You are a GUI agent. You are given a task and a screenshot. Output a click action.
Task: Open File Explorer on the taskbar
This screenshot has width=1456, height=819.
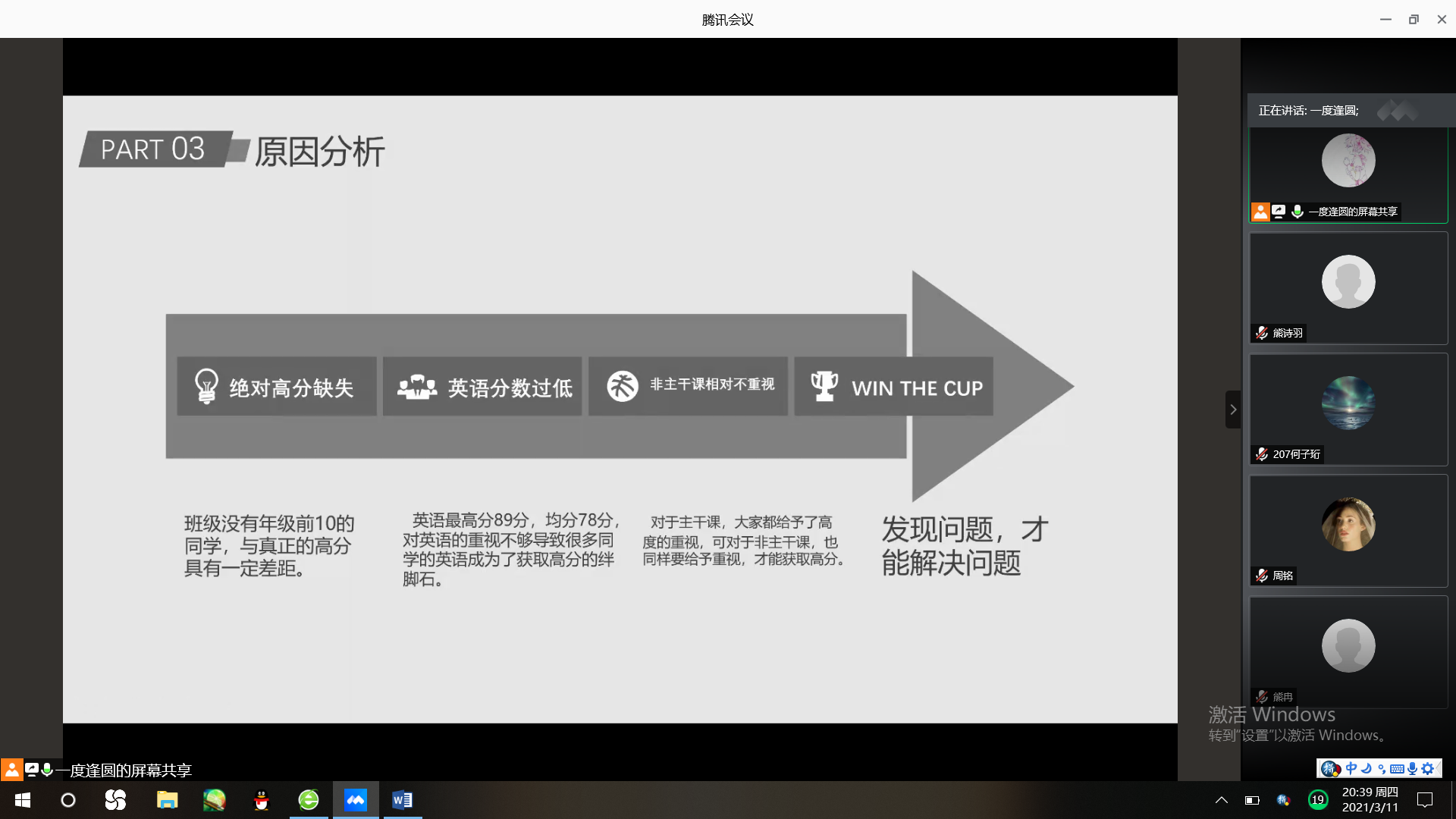167,800
